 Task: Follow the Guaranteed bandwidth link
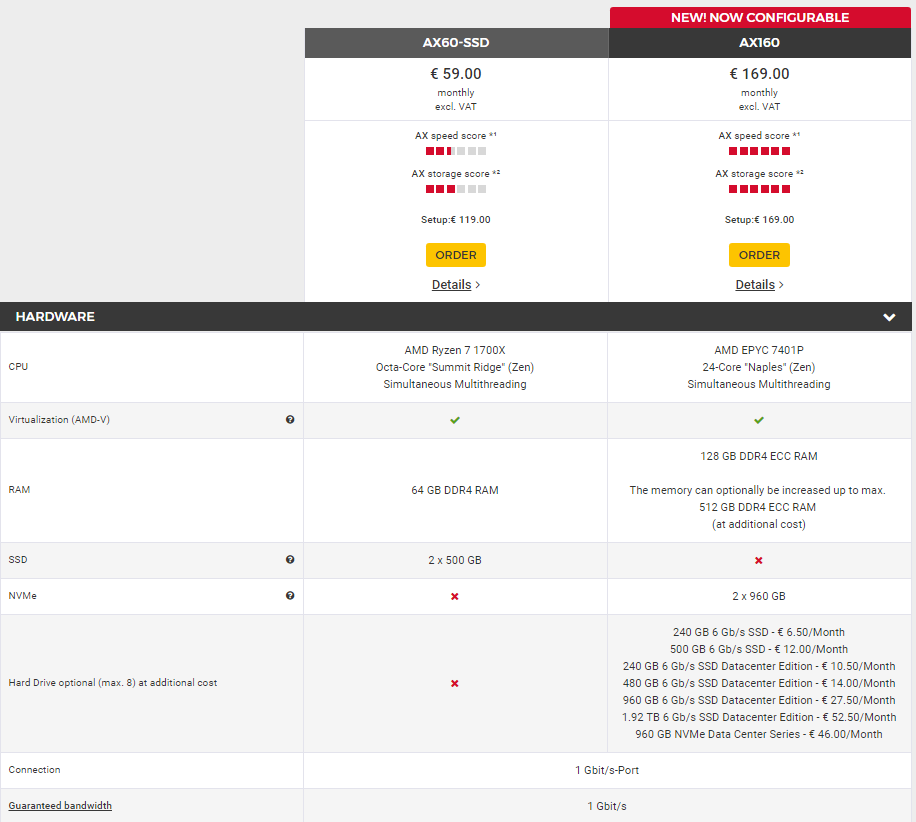[60, 806]
